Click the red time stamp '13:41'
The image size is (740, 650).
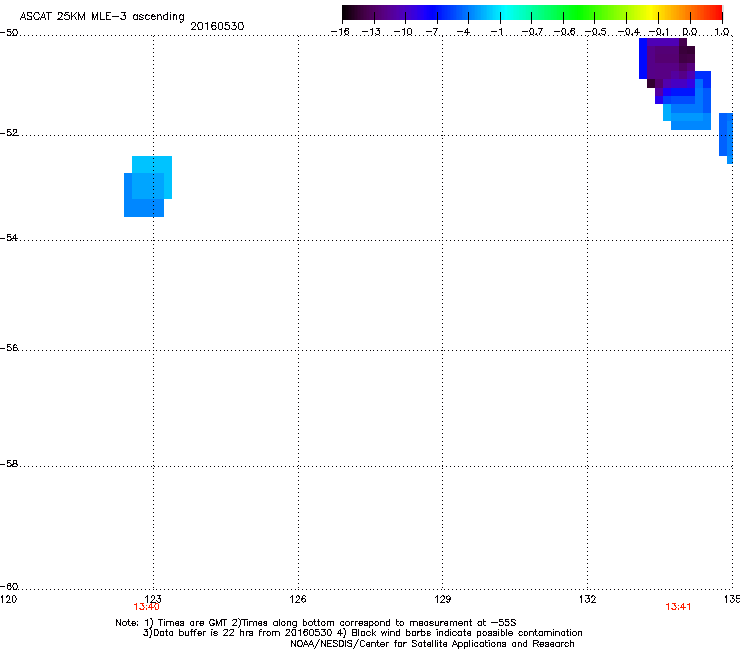(x=678, y=607)
